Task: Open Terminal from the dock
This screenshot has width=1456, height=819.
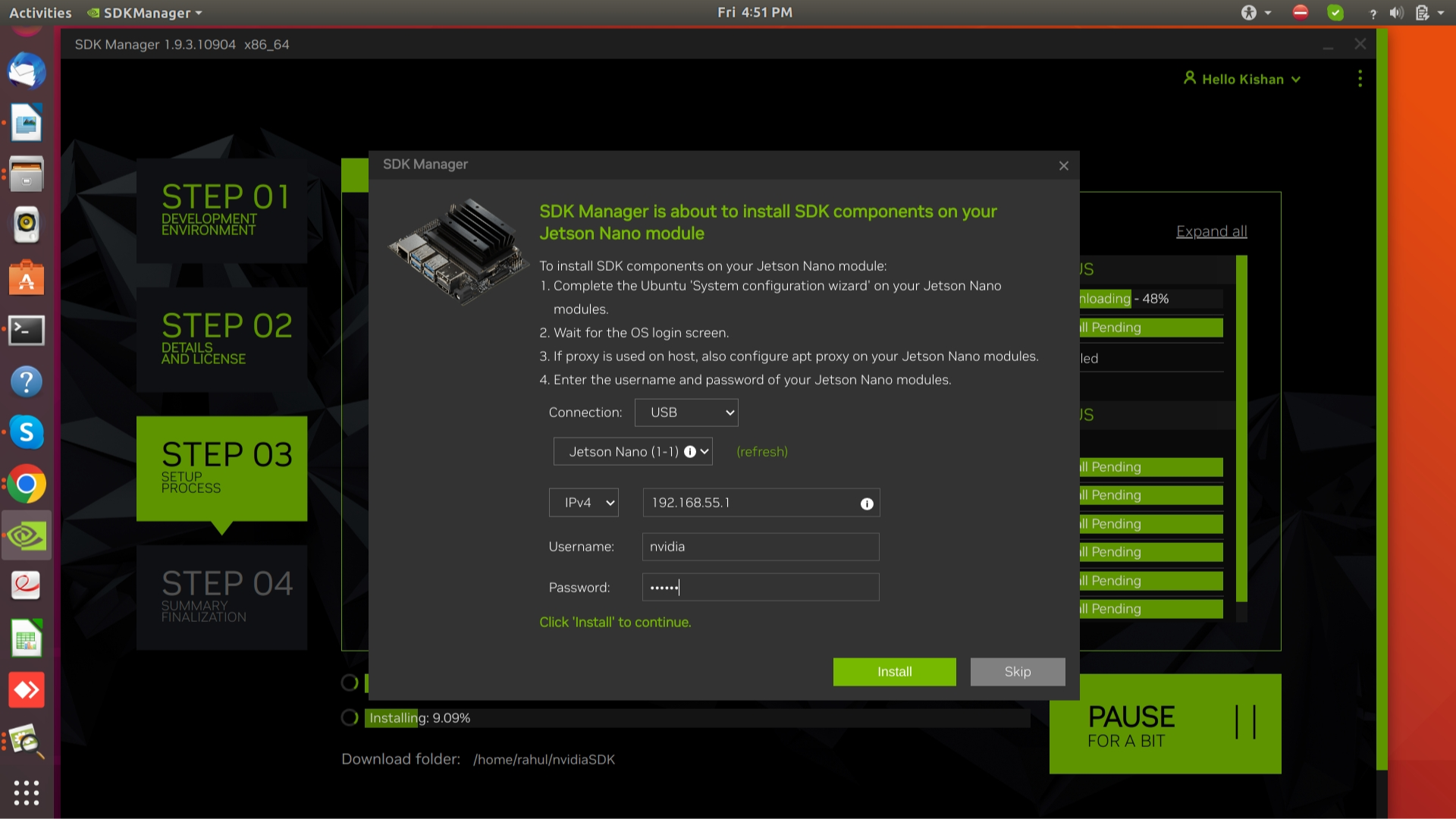Action: 27,330
